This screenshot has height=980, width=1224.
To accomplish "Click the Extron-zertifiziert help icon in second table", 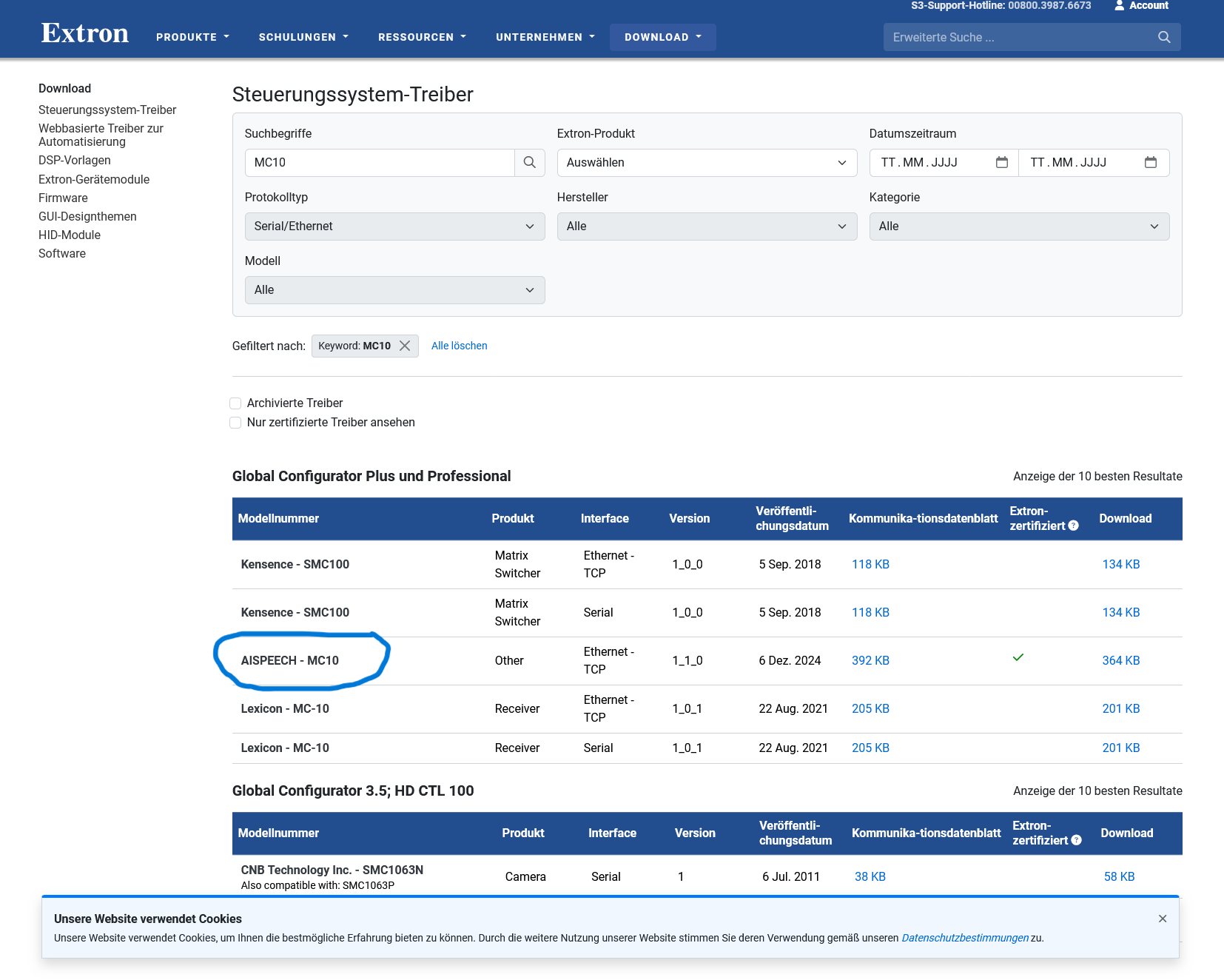I will (x=1077, y=840).
